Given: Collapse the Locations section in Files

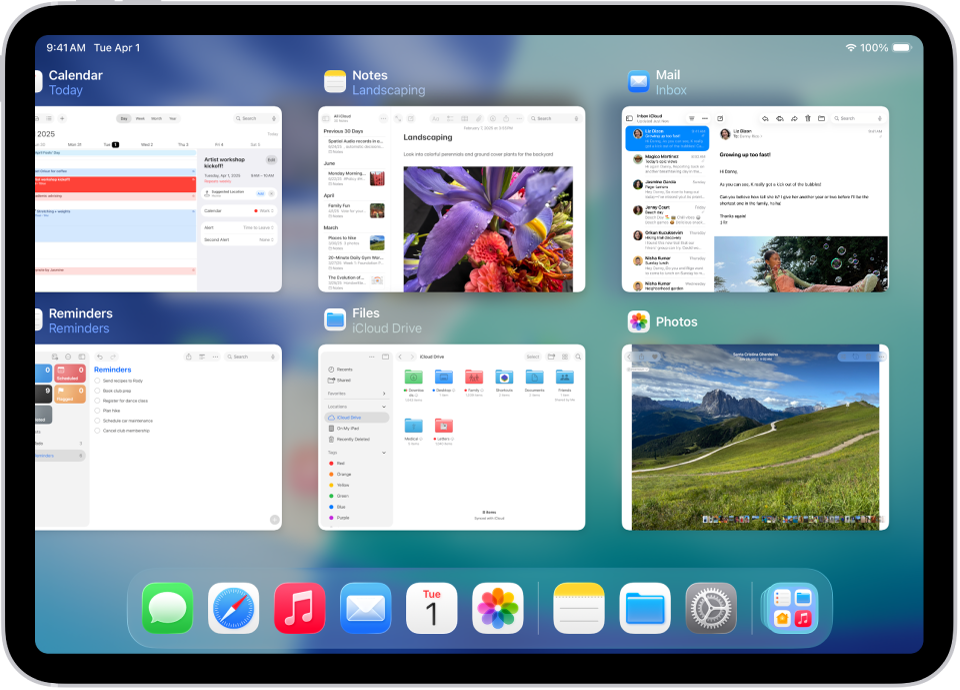Looking at the screenshot, I should (383, 407).
